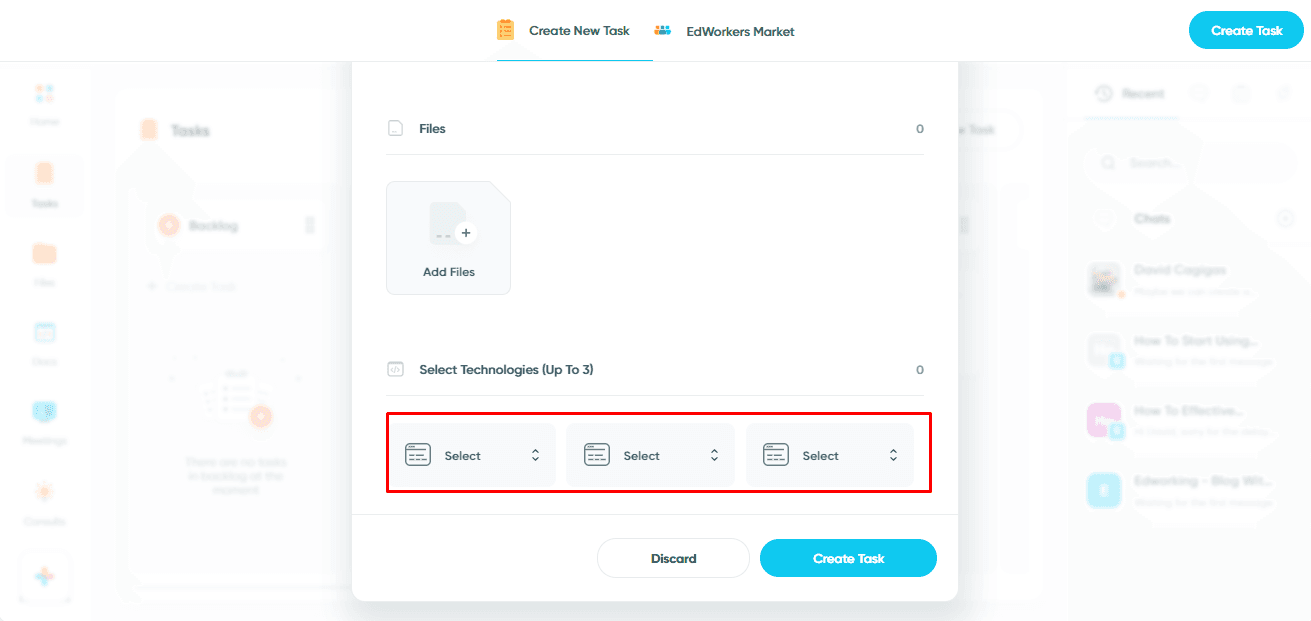Click the EdWorkers Market people icon
The image size is (1311, 621).
click(663, 31)
